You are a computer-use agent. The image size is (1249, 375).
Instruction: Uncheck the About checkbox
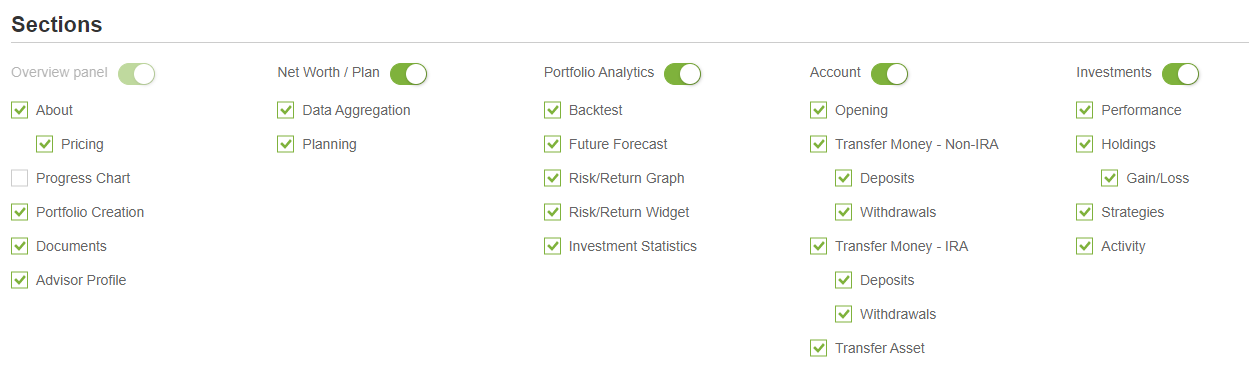pos(19,110)
